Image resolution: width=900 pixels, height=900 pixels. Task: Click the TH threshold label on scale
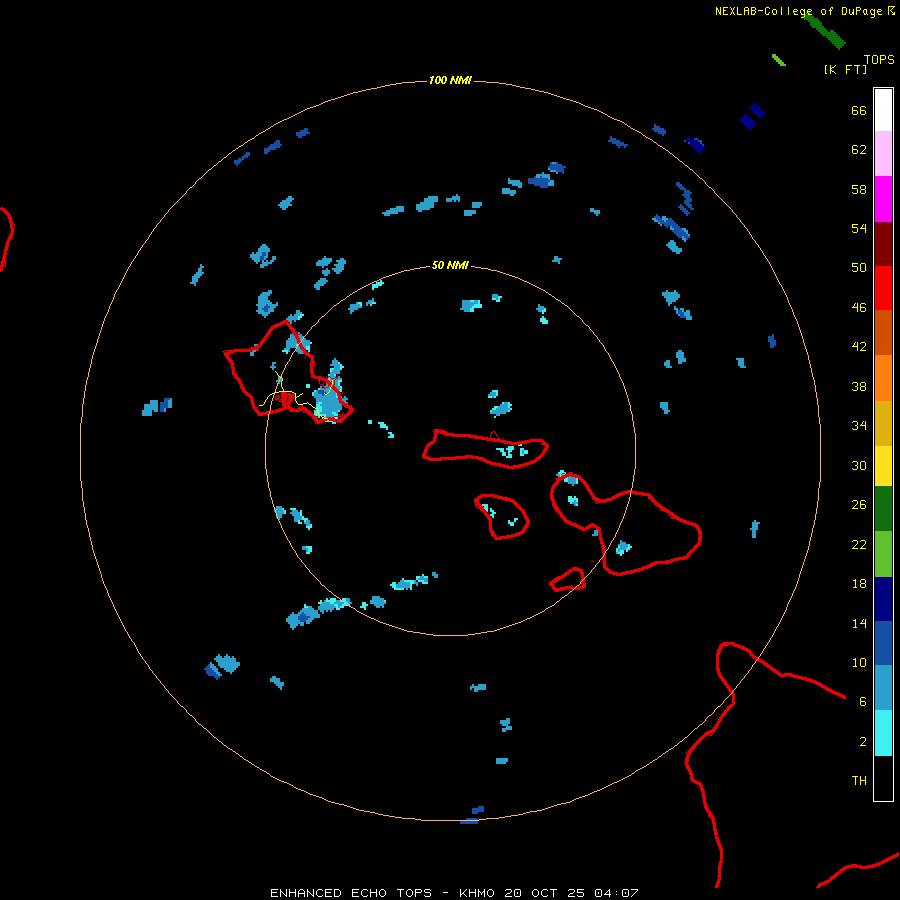859,780
